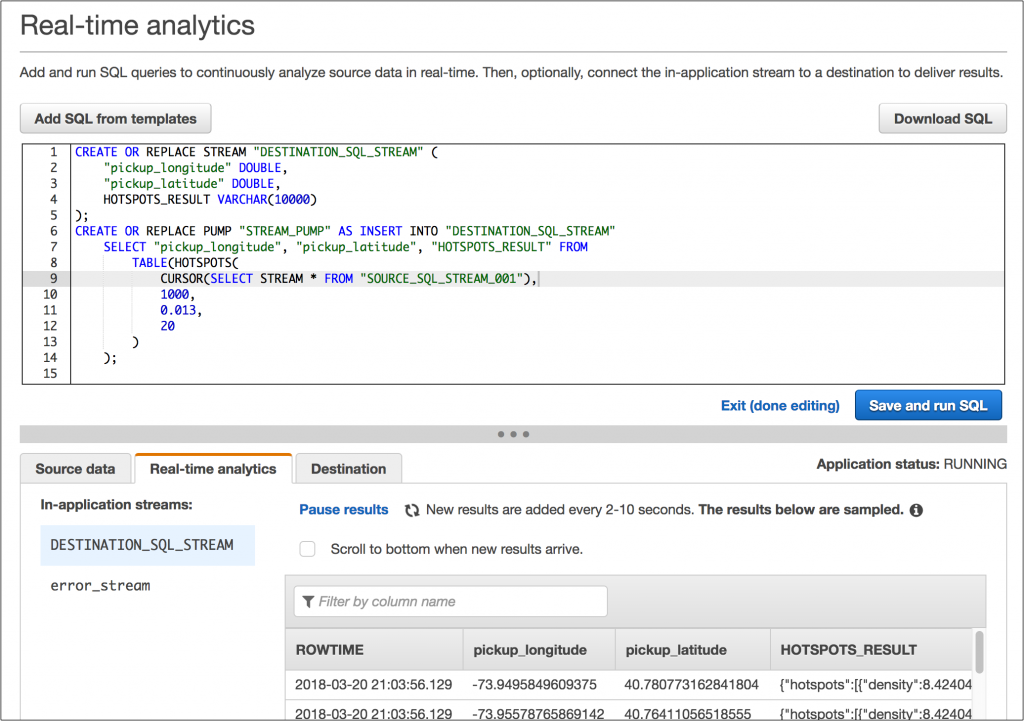This screenshot has width=1024, height=721.
Task: Click the filter funnel icon
Action: coord(308,601)
